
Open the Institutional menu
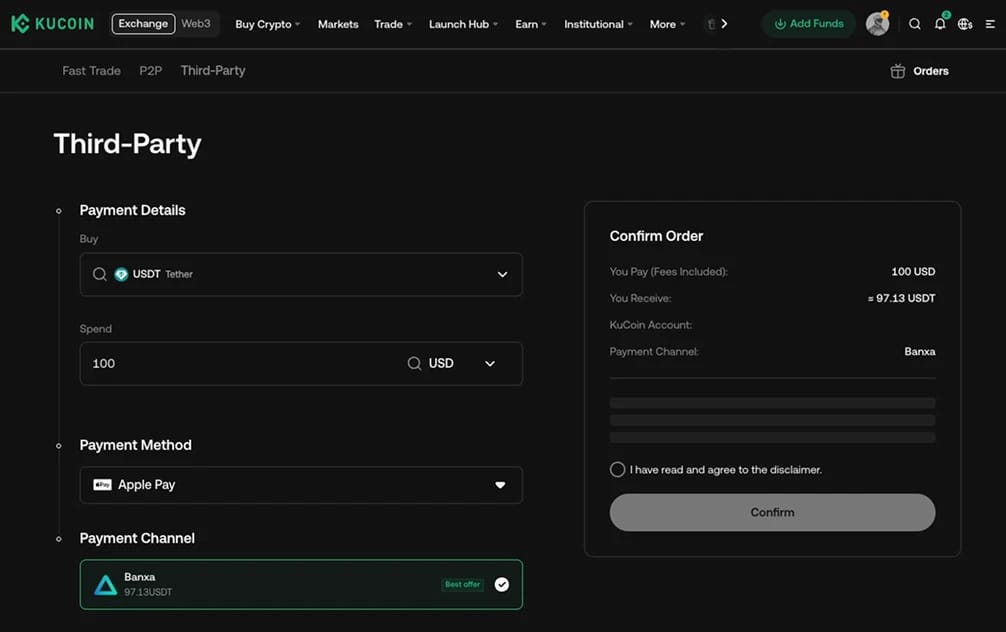pyautogui.click(x=598, y=24)
